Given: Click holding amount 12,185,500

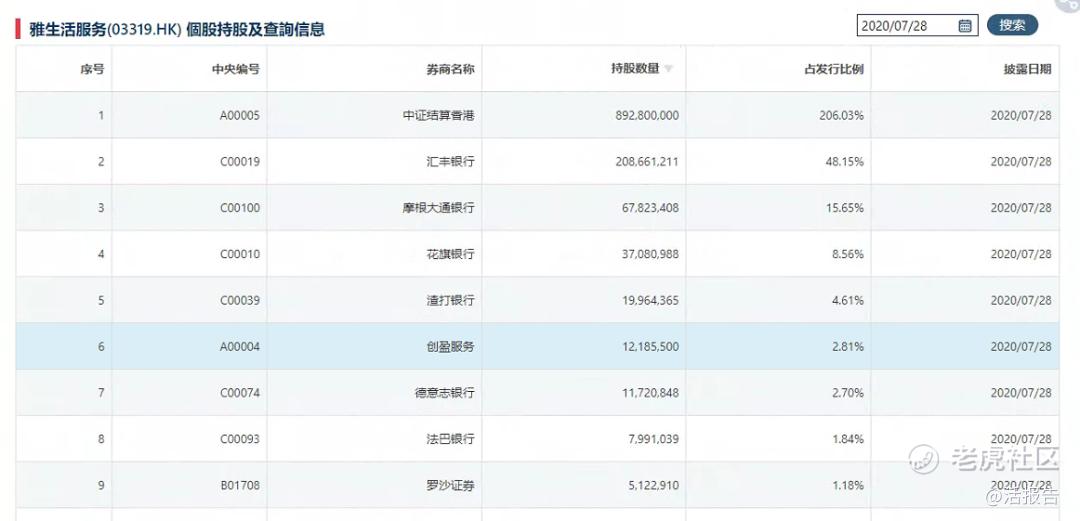Looking at the screenshot, I should [650, 346].
